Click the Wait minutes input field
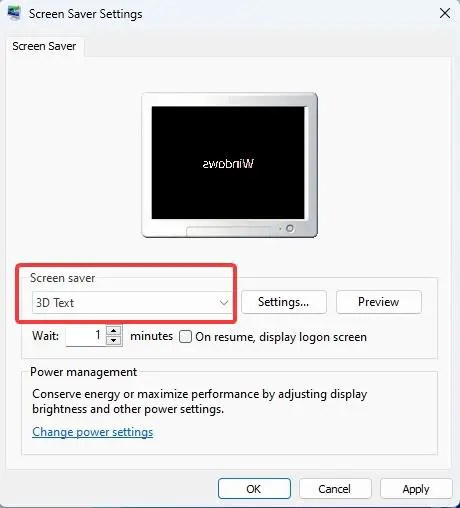The height and width of the screenshot is (508, 460). tap(85, 336)
